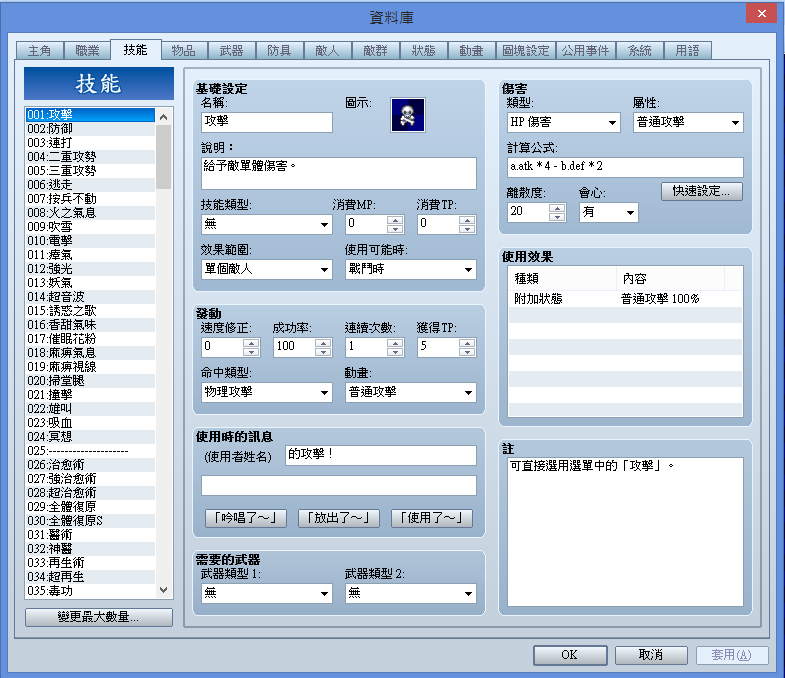This screenshot has height=678, width=785.
Task: Open the 使用可能時 dropdown
Action: [411, 269]
